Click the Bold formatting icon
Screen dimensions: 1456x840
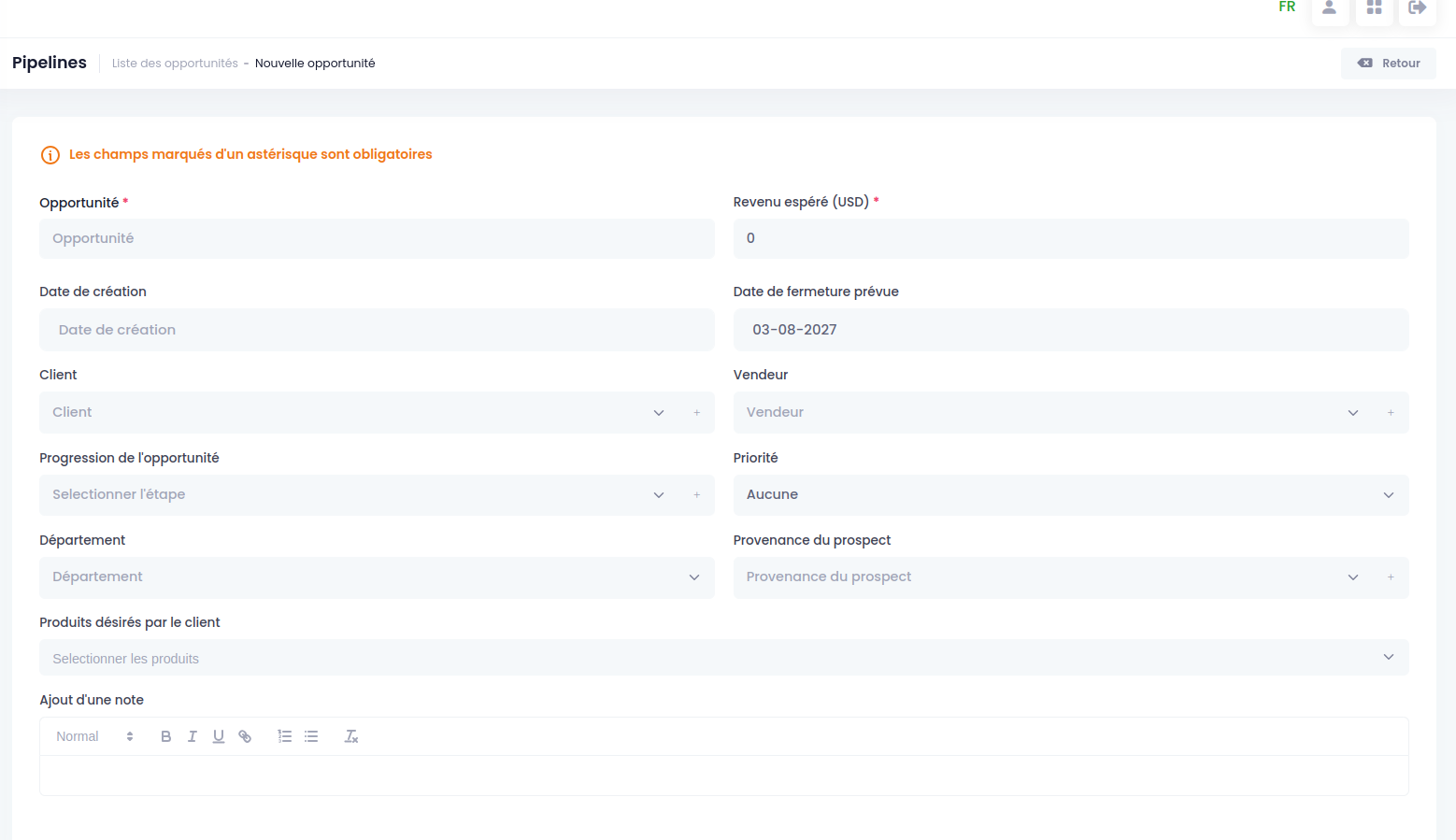166,736
